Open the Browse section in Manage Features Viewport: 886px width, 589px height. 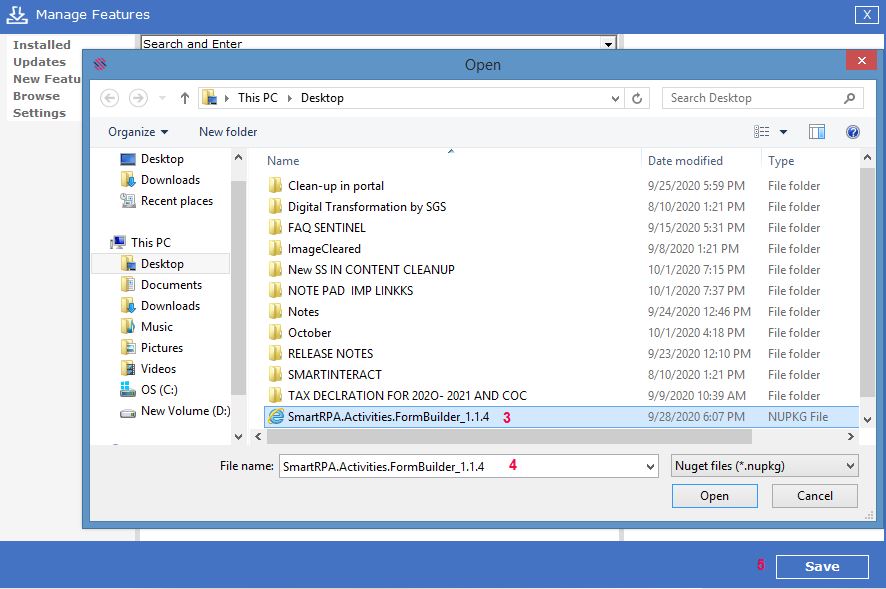click(36, 96)
